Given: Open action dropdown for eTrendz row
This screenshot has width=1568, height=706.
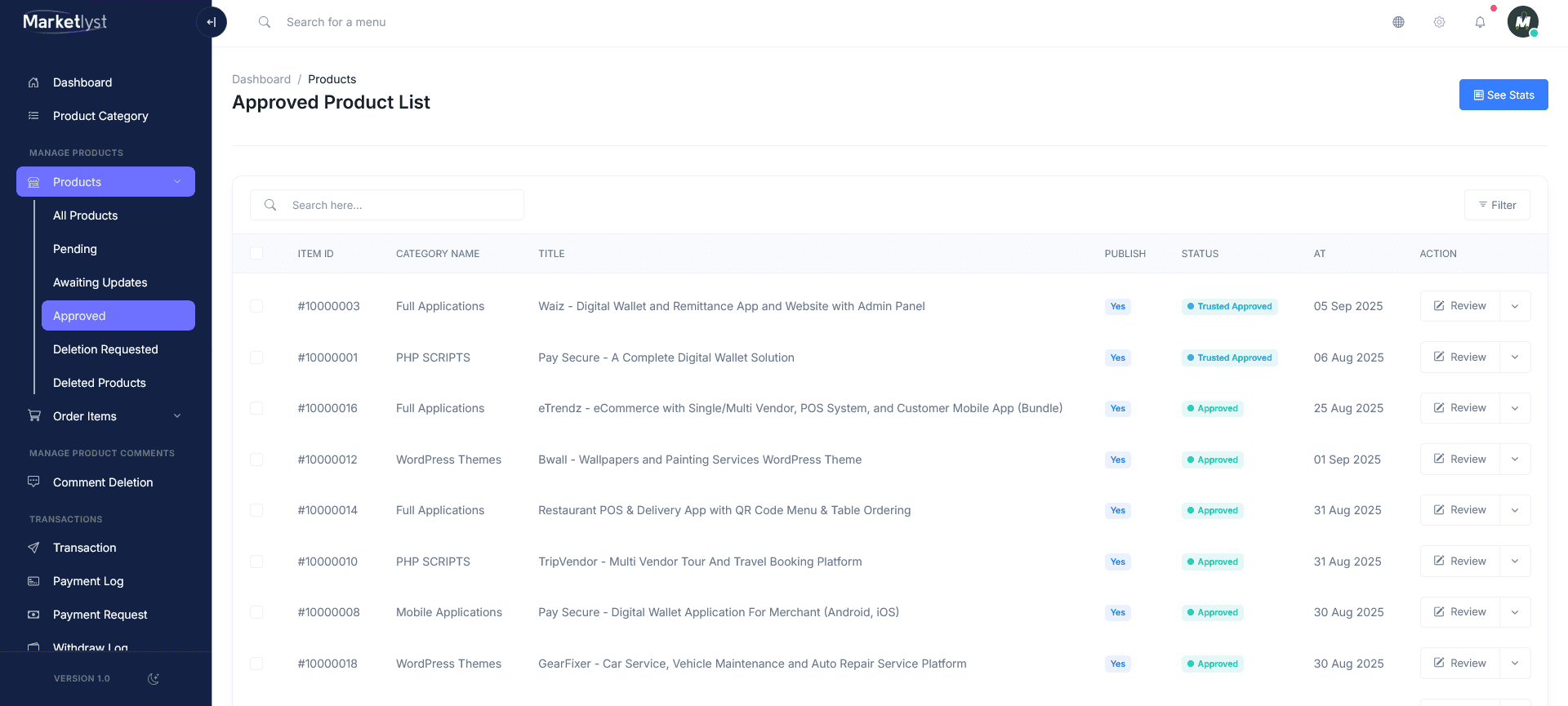Looking at the screenshot, I should (1515, 408).
